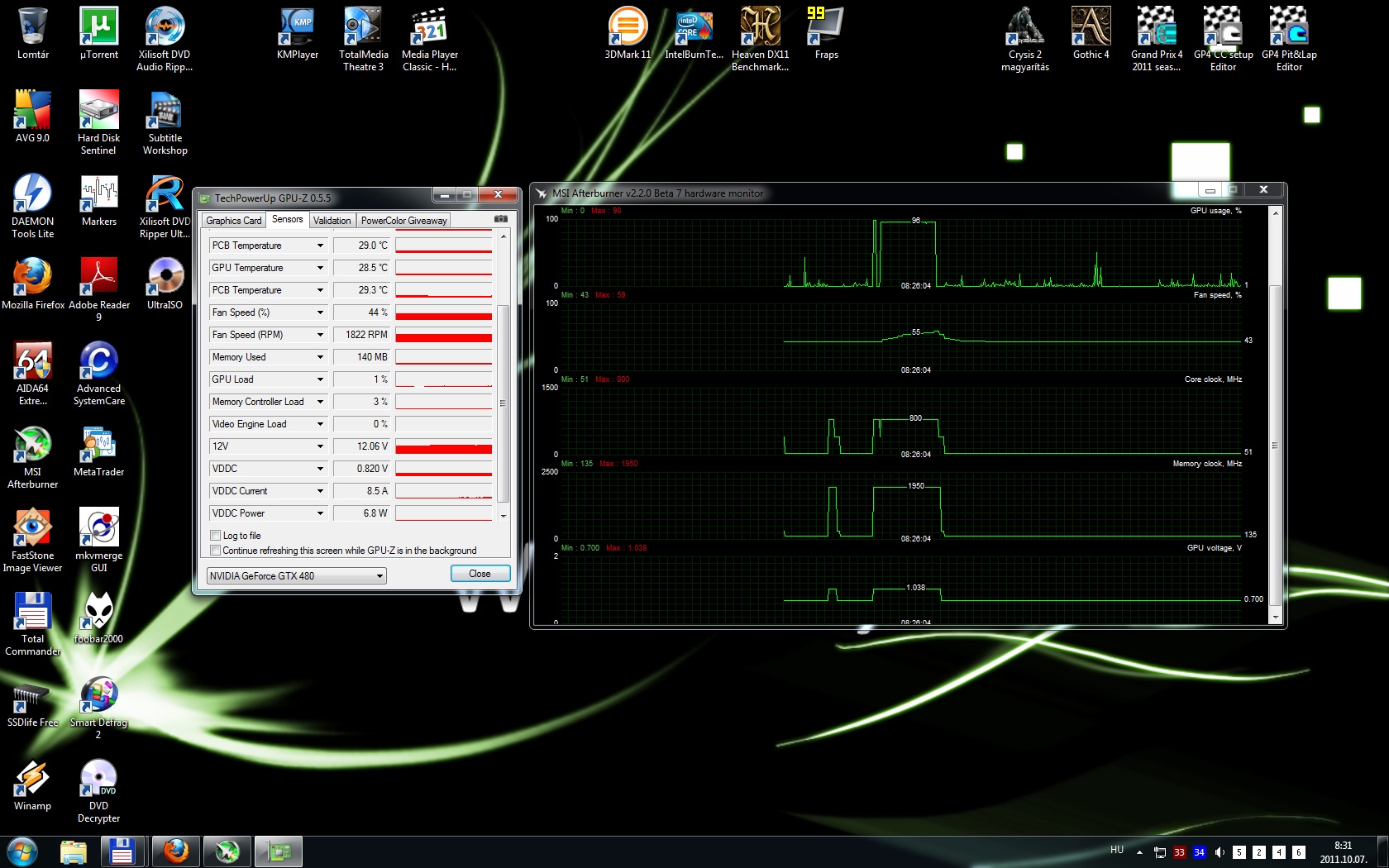Switch to the Graphics Card tab
The width and height of the screenshot is (1389, 868).
tap(234, 221)
